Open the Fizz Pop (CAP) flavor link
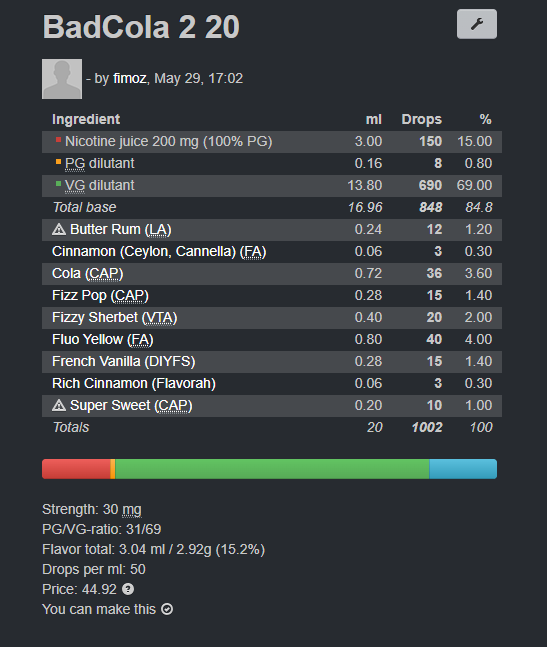 click(x=100, y=295)
